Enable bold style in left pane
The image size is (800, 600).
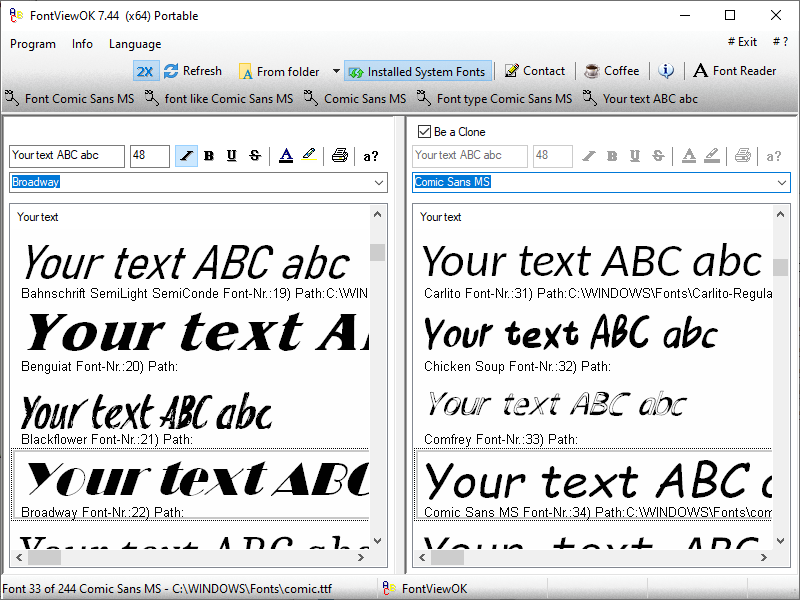[x=209, y=156]
